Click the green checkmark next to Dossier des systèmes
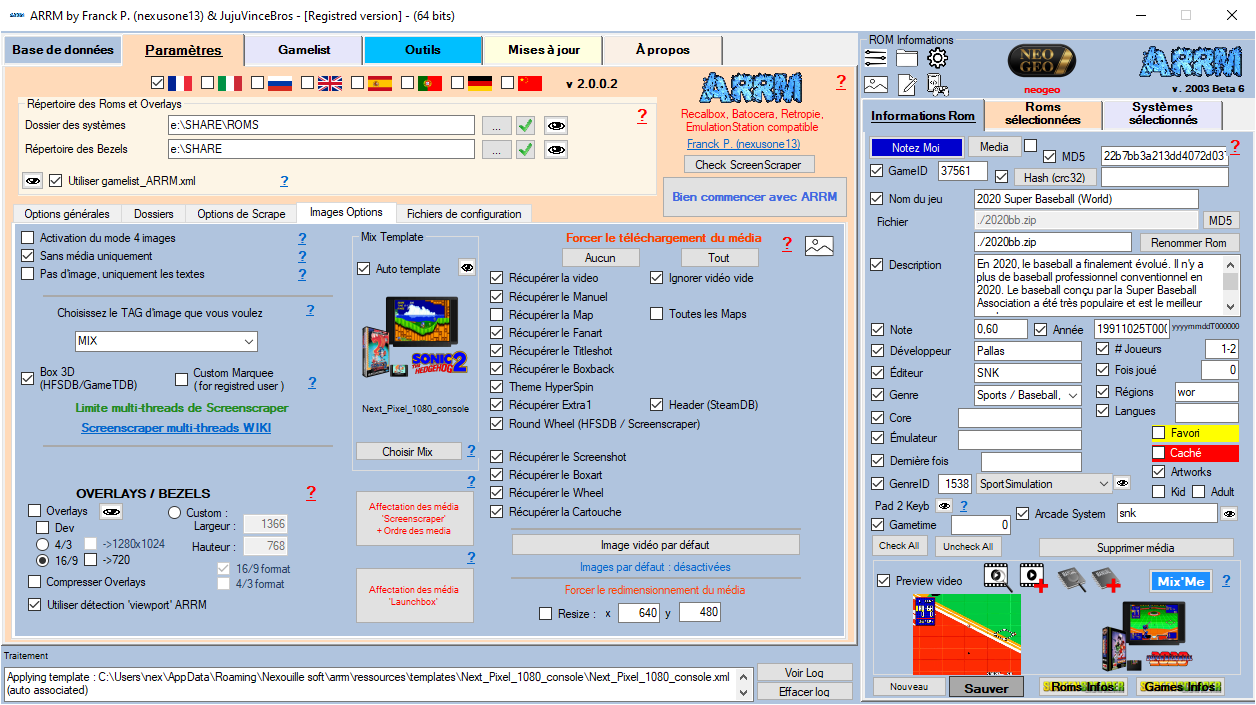1256x705 pixels. pos(525,125)
